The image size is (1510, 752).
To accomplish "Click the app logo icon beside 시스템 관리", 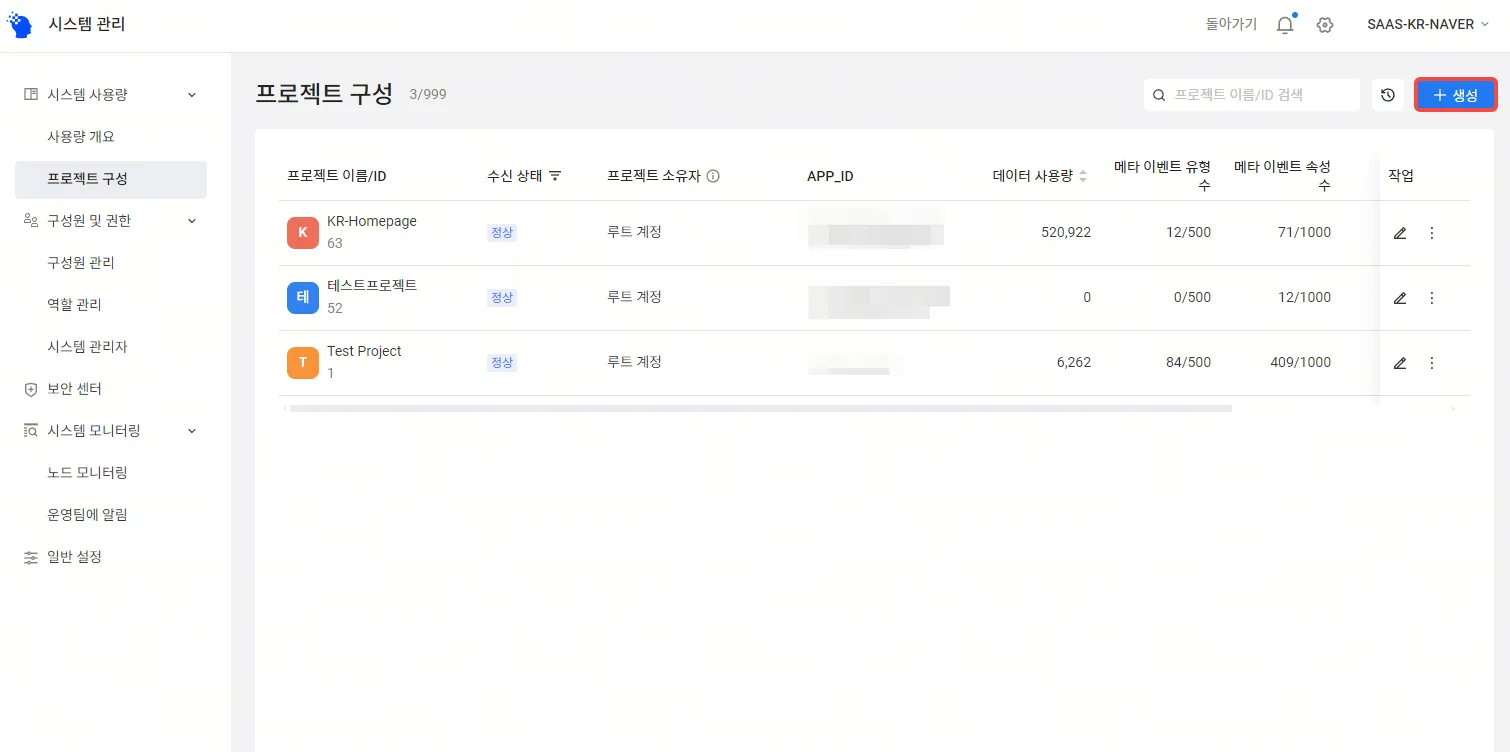I will [x=20, y=25].
